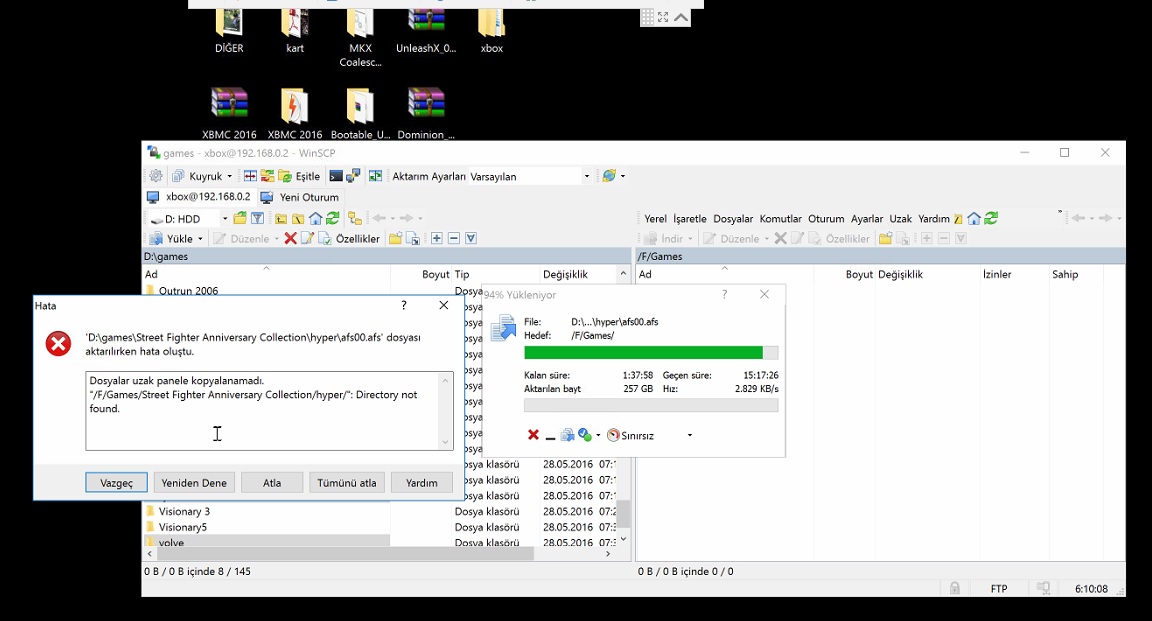Screen dimensions: 1152x621
Task: Open the Komutlar menu
Action: 781,218
